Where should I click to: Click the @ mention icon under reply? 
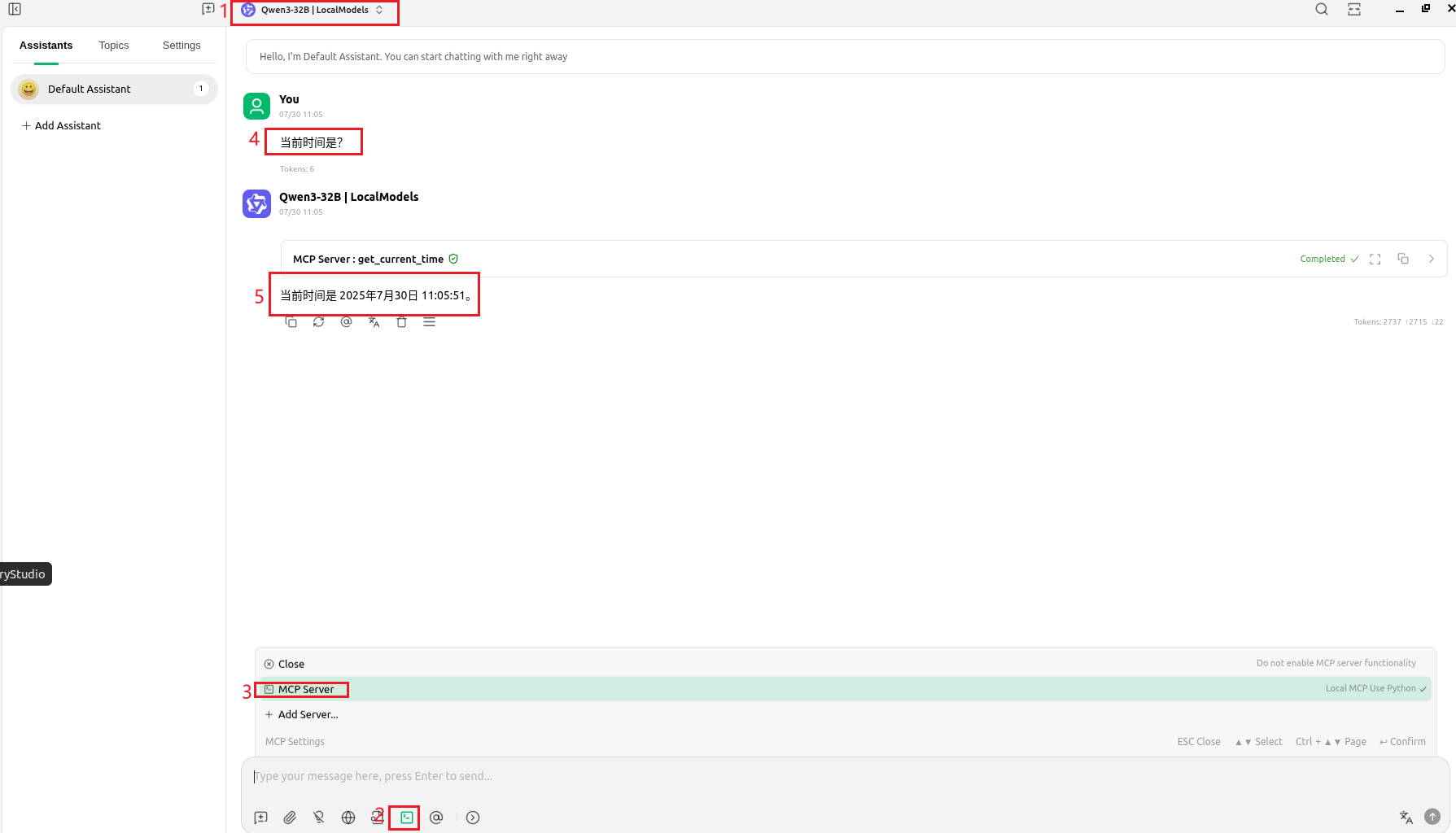click(346, 322)
